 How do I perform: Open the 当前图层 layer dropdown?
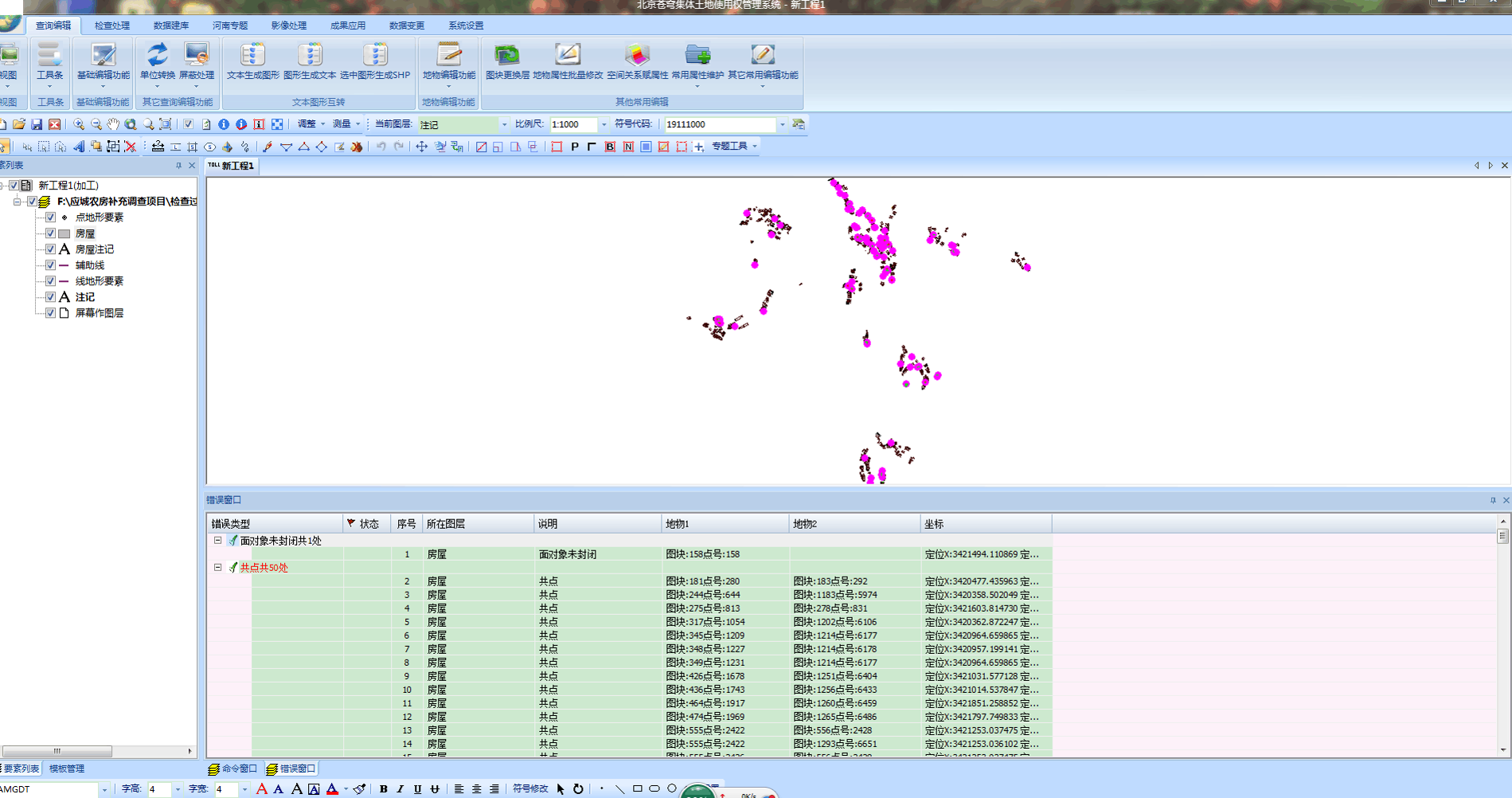pos(504,124)
